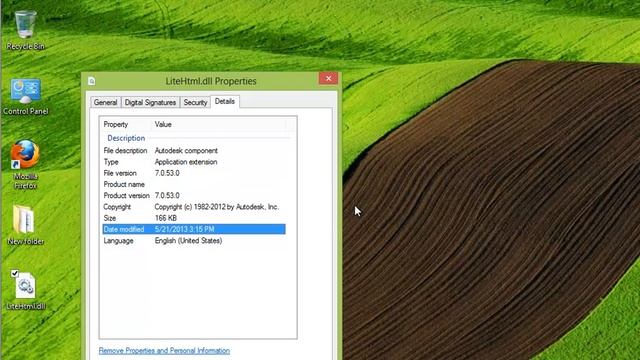Click the value Autodesk component

tap(186, 151)
